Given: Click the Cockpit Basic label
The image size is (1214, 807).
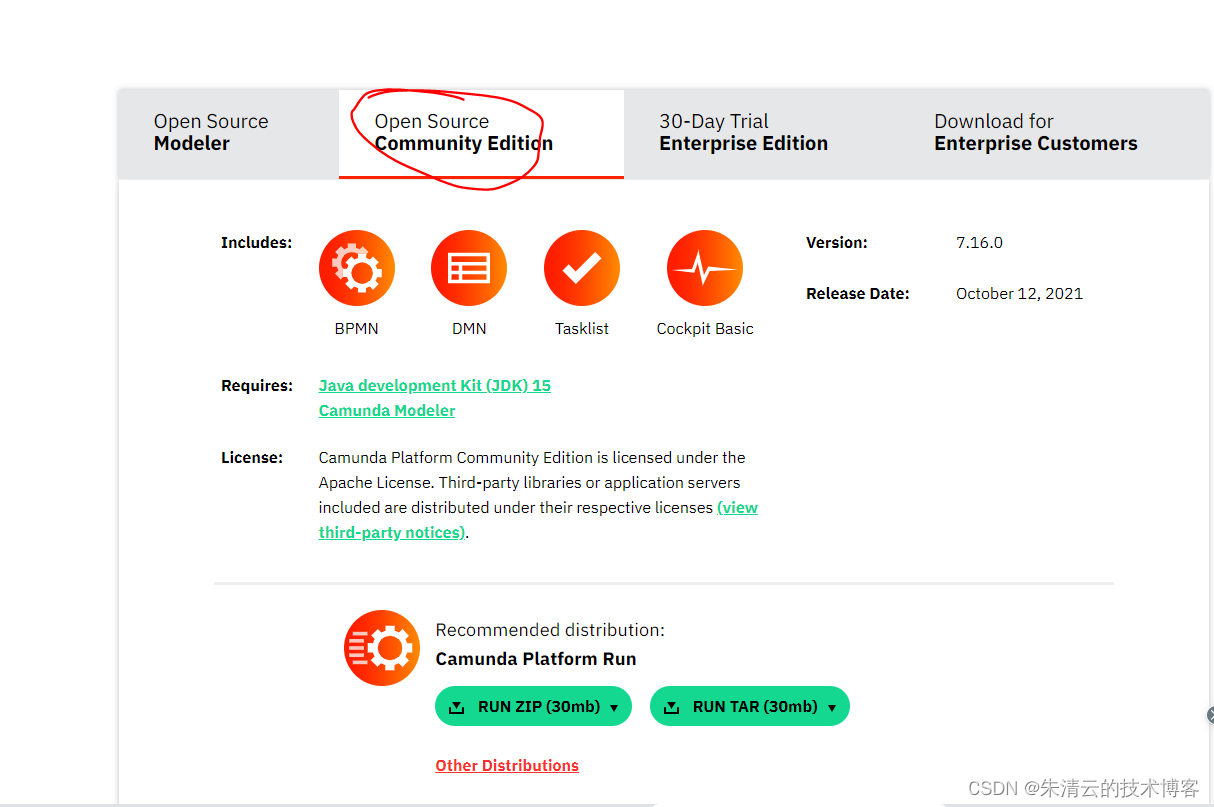Looking at the screenshot, I should pyautogui.click(x=705, y=328).
